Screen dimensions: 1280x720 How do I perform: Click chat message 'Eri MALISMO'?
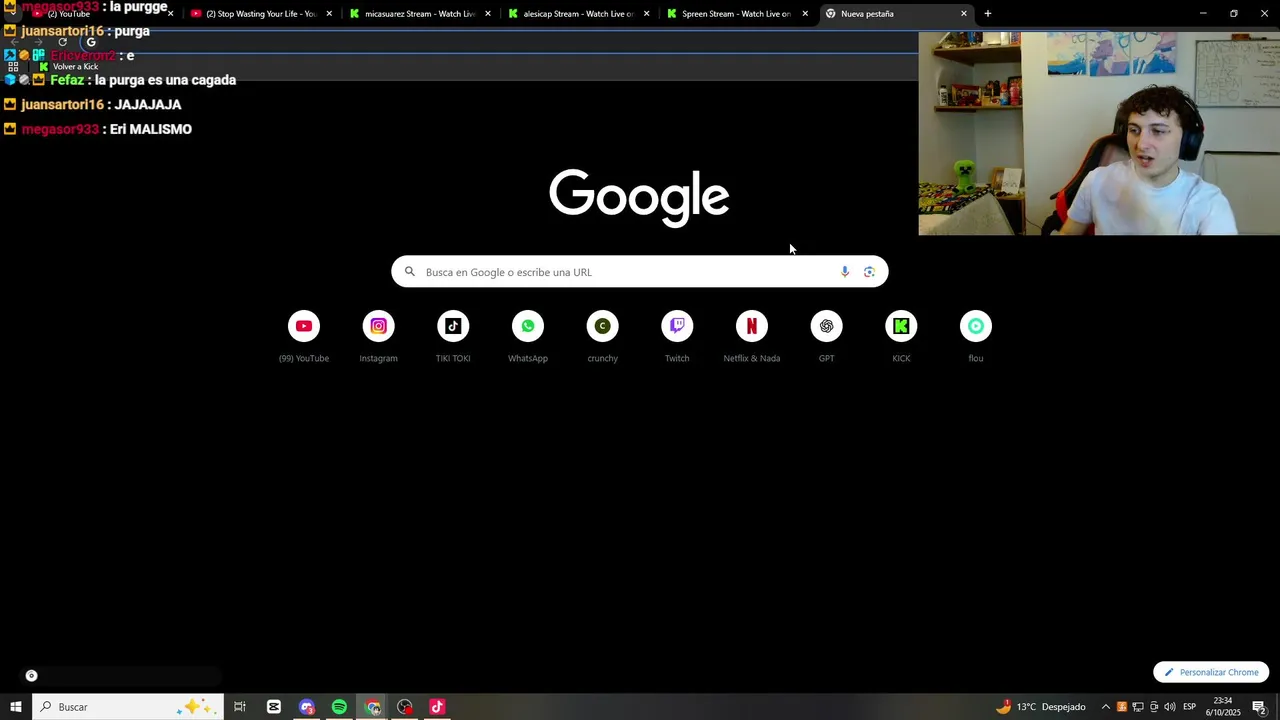[151, 129]
